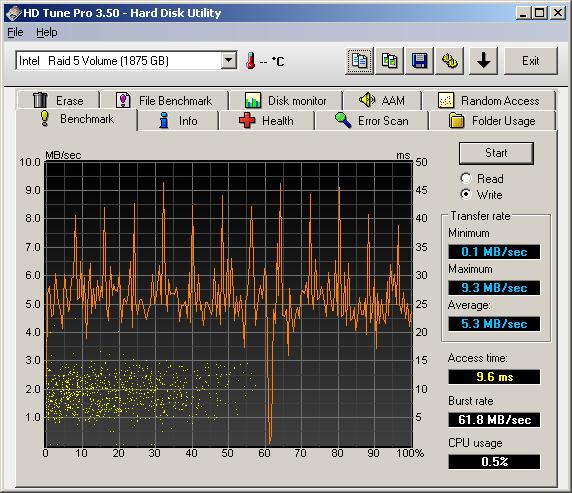Select the Read radio button

tap(466, 178)
